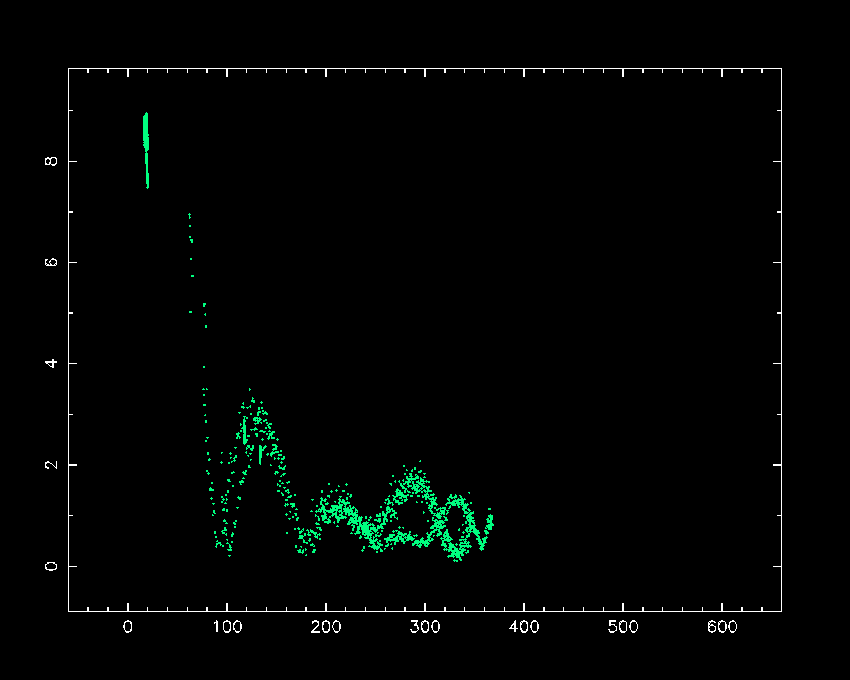This screenshot has width=850, height=680.
Task: Click the x-axis tick label 0
Action: pyautogui.click(x=128, y=627)
